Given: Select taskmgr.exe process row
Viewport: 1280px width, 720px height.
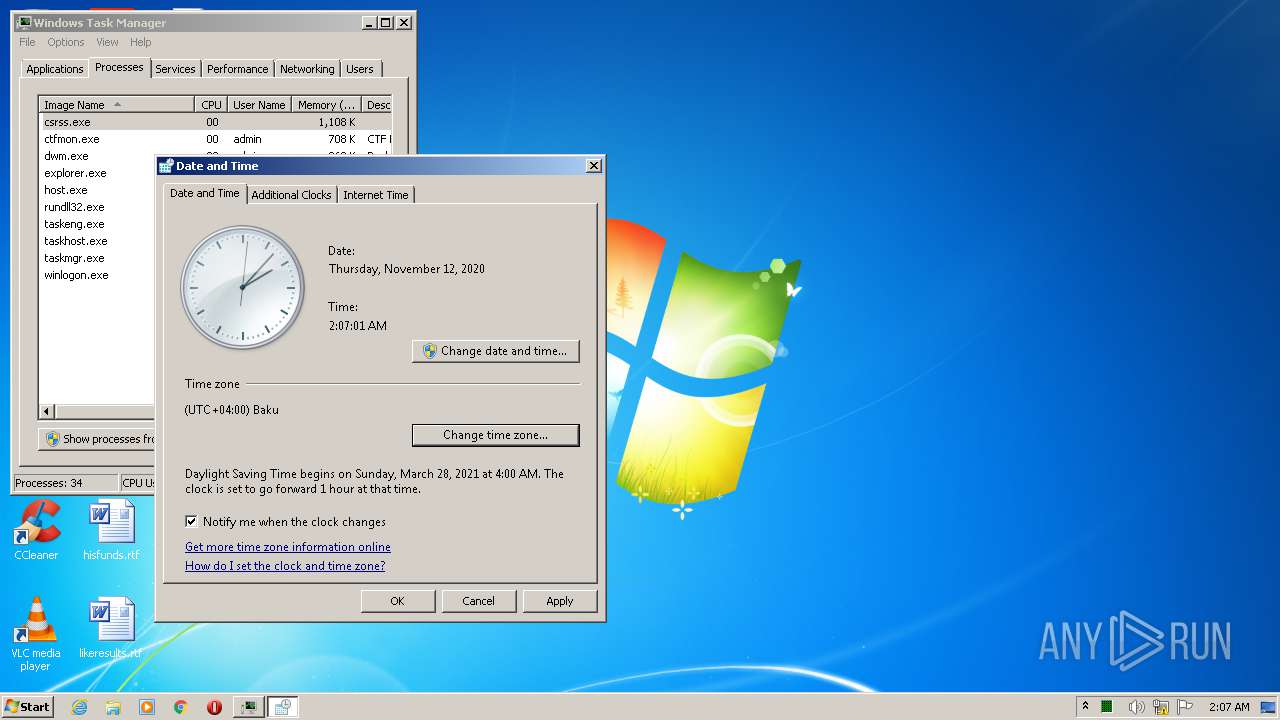Looking at the screenshot, I should pyautogui.click(x=98, y=258).
